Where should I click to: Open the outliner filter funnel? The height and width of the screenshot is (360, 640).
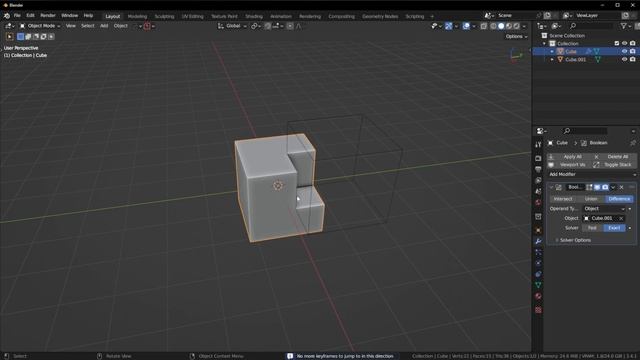[623, 26]
